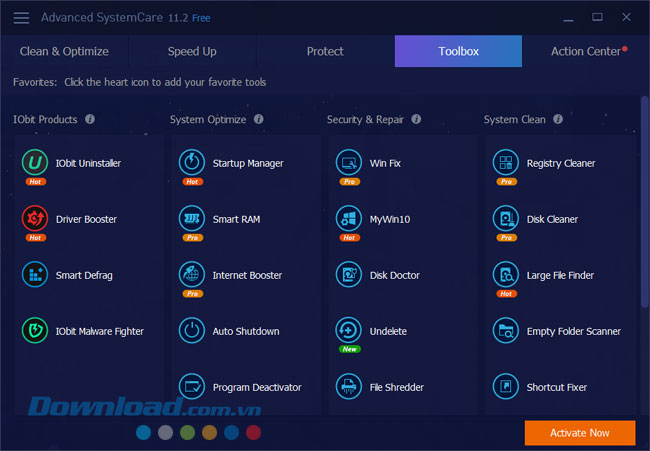
Task: Click the Win Fix label
Action: tap(385, 163)
